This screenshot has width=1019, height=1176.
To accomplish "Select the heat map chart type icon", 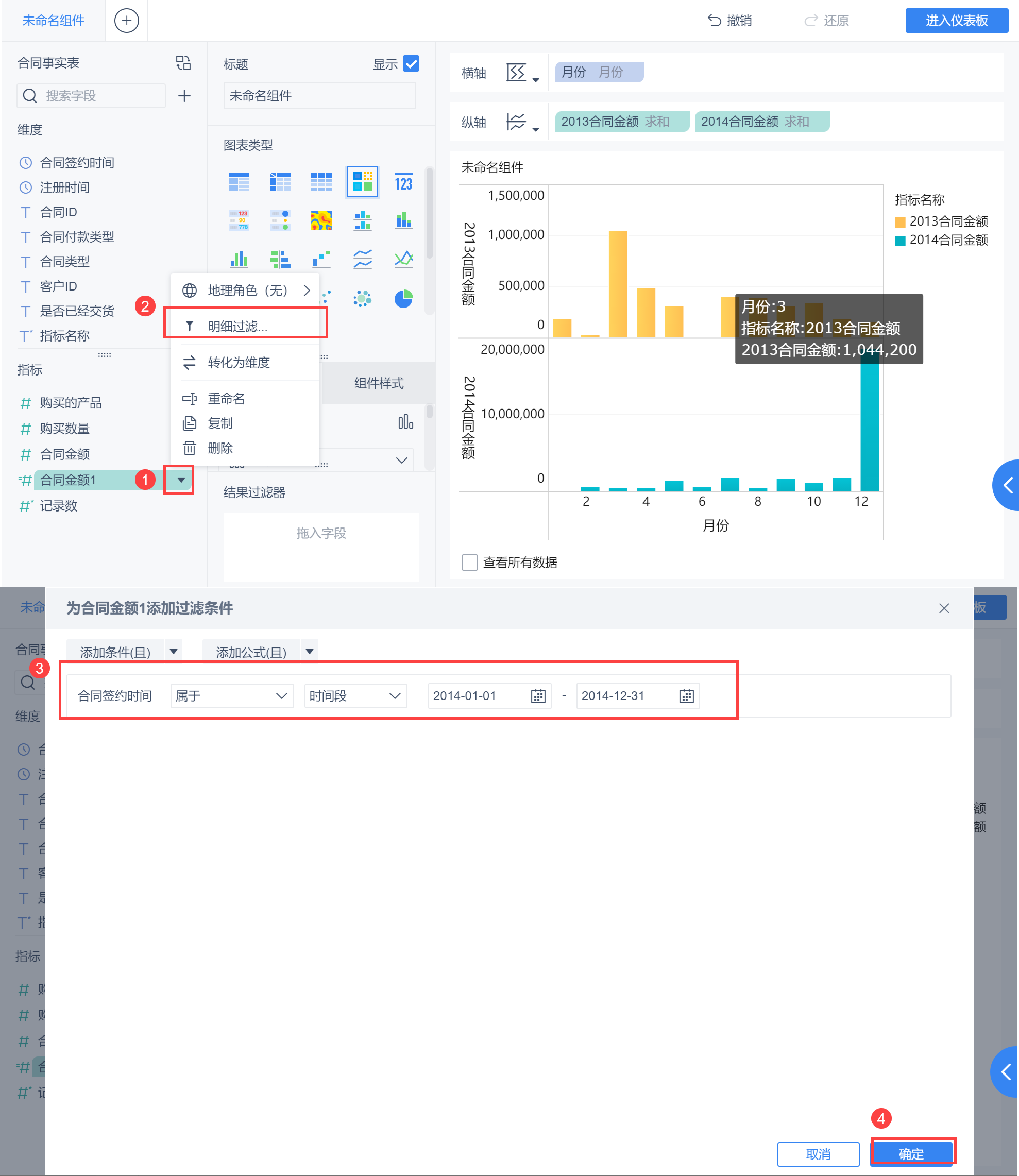I will (x=321, y=220).
